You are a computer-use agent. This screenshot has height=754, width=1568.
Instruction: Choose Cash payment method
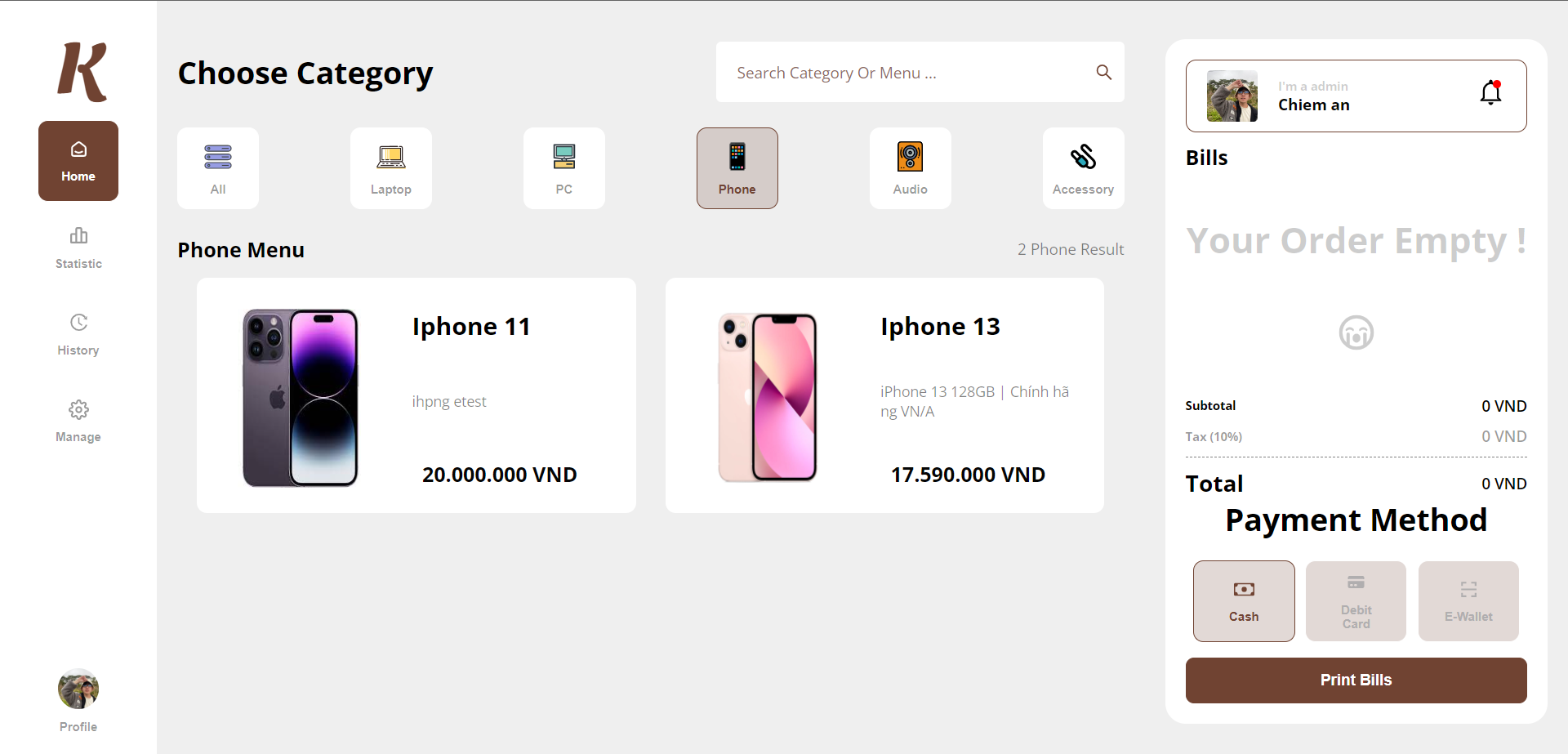point(1244,601)
